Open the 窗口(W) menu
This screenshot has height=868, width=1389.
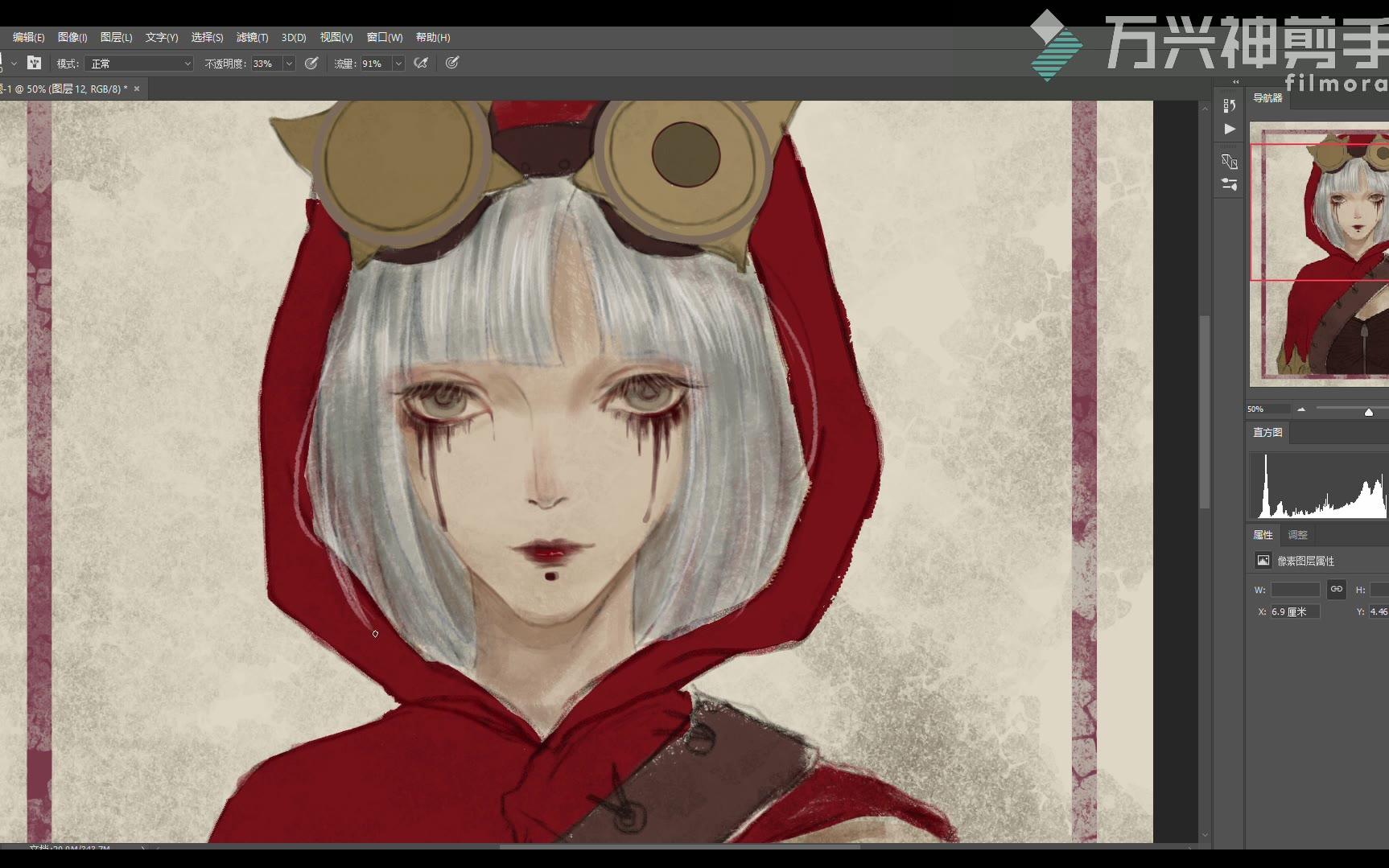tap(385, 37)
